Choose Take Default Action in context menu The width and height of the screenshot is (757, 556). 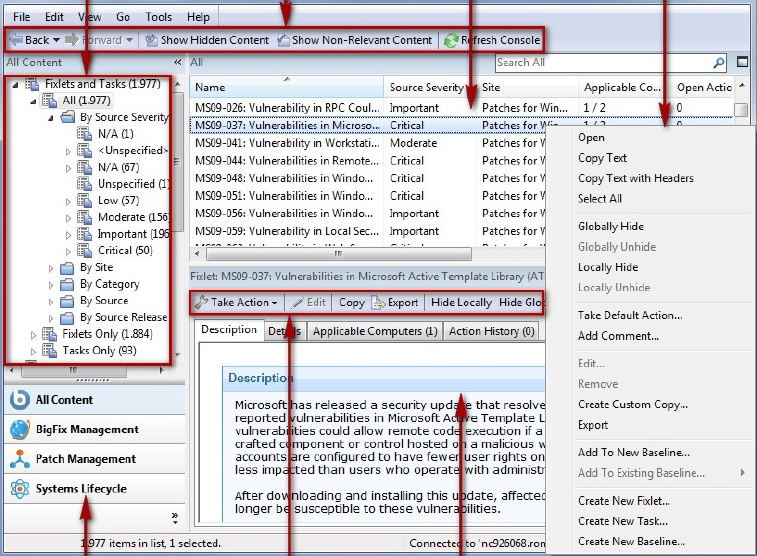point(630,315)
